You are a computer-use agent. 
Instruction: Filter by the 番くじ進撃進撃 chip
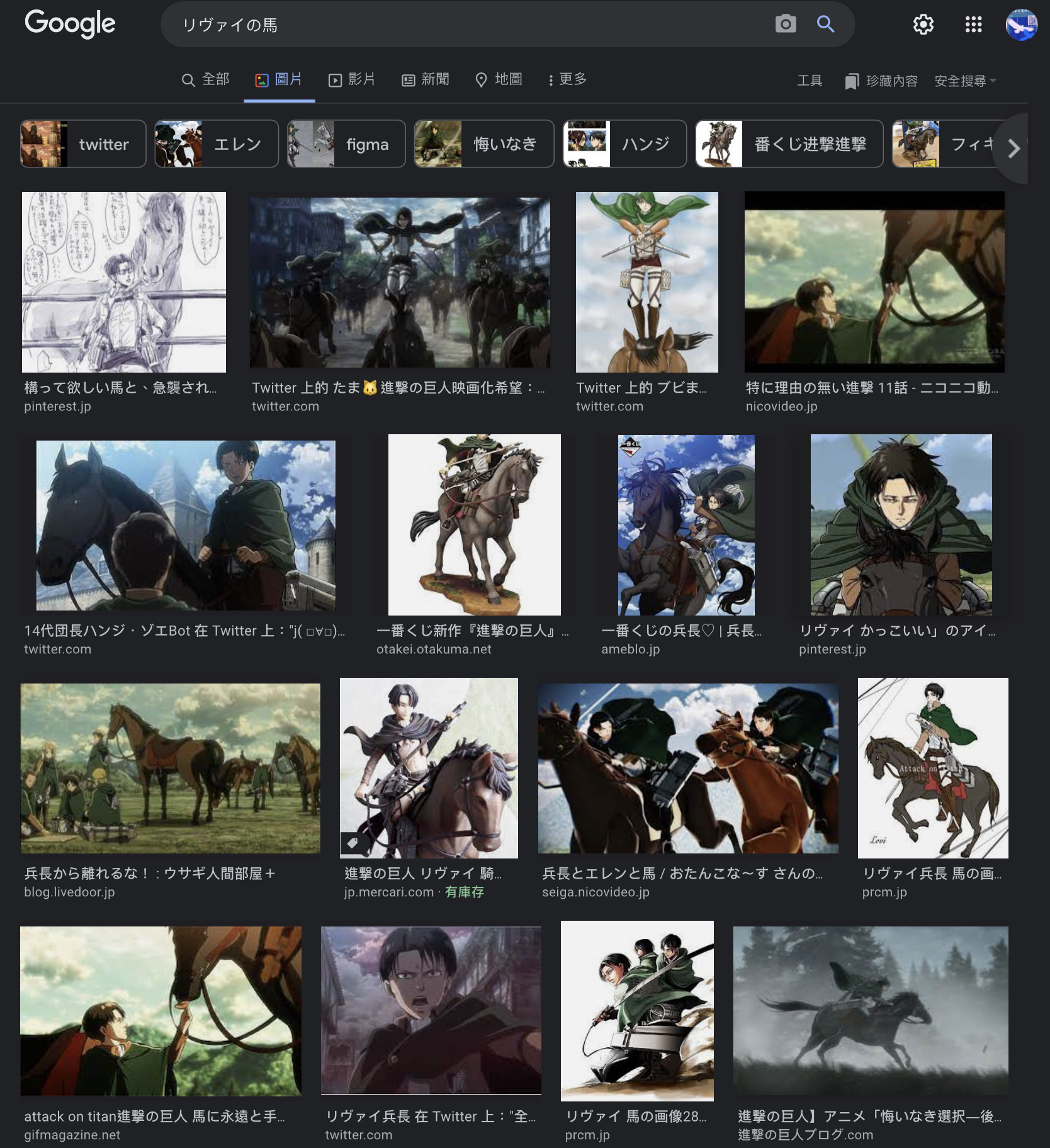click(x=789, y=144)
